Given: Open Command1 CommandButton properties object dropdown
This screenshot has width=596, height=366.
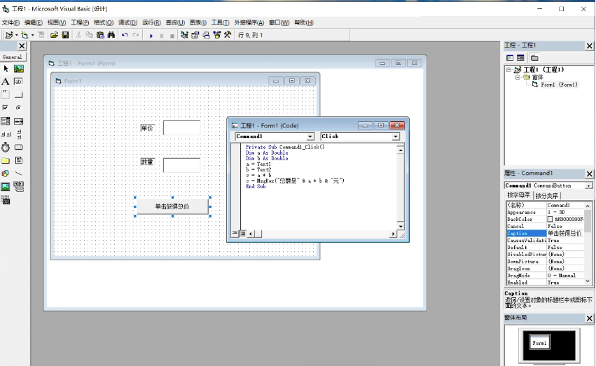Looking at the screenshot, I should [x=588, y=186].
